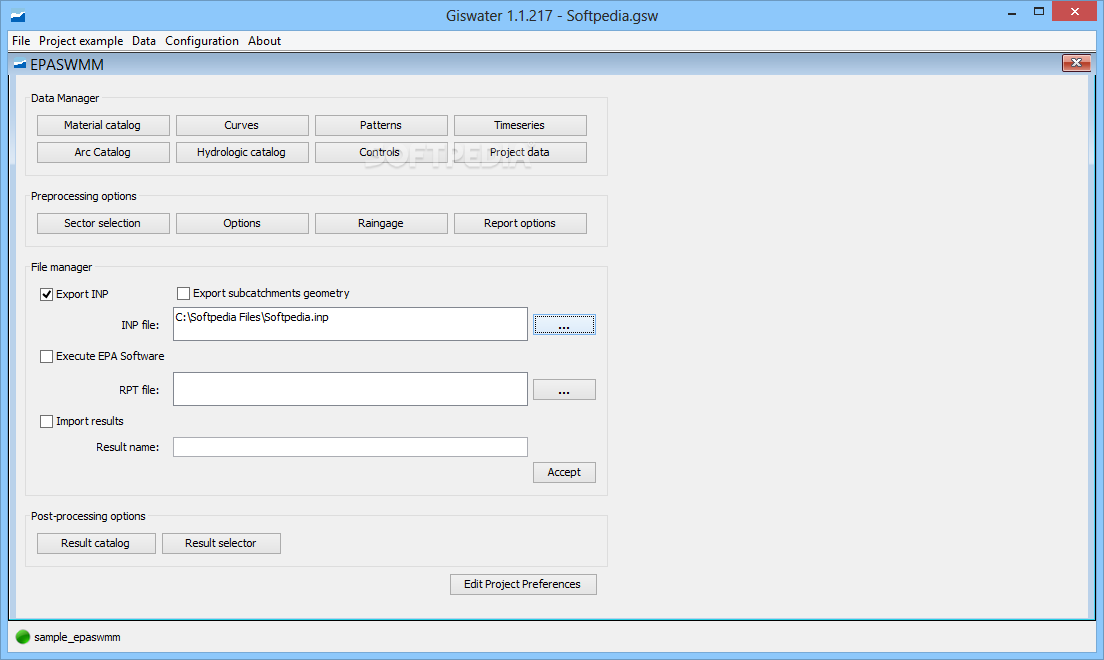Uncheck the Export INP checkbox
This screenshot has height=660, width=1104.
coord(46,294)
